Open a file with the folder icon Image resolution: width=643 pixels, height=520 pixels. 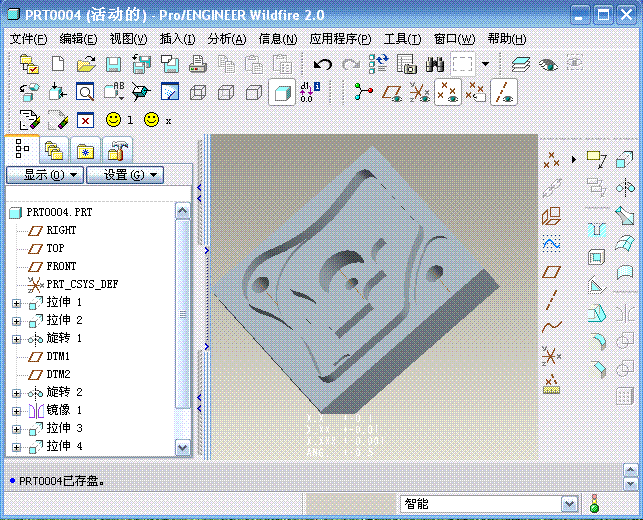click(x=87, y=64)
